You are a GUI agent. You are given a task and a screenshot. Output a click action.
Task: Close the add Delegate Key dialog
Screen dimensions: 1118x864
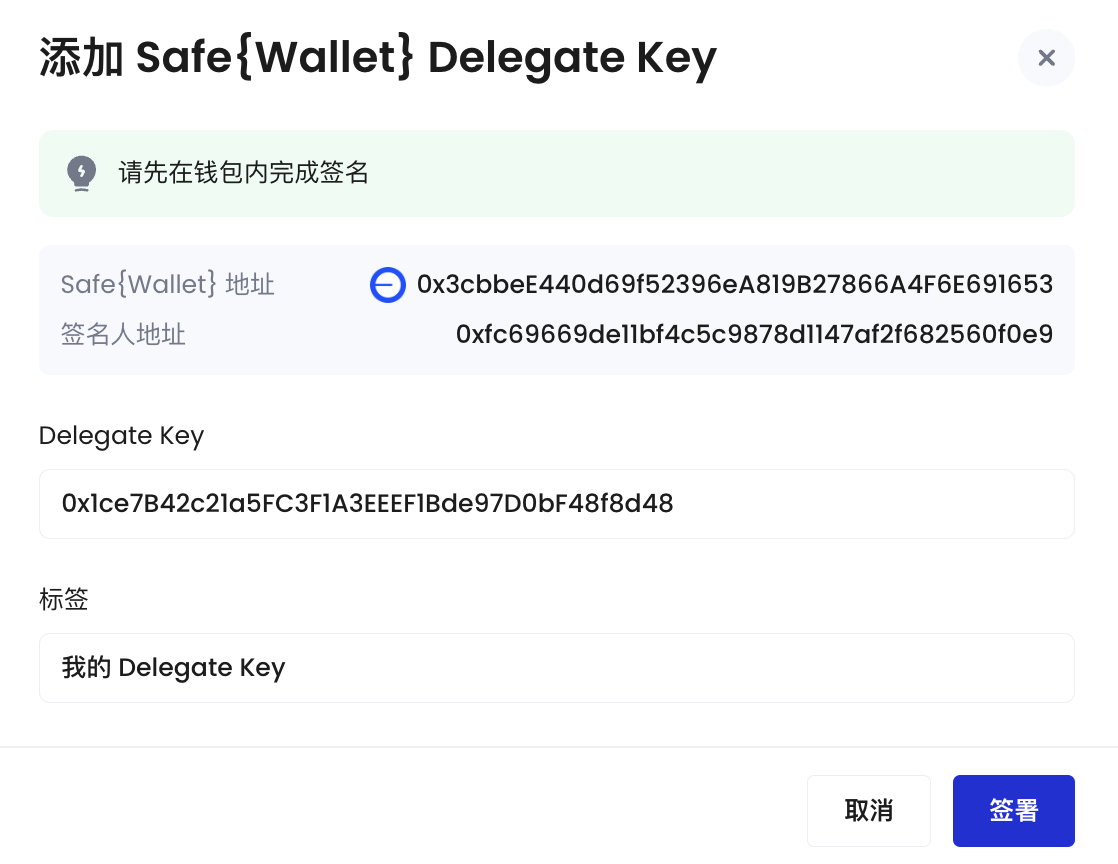click(1046, 58)
